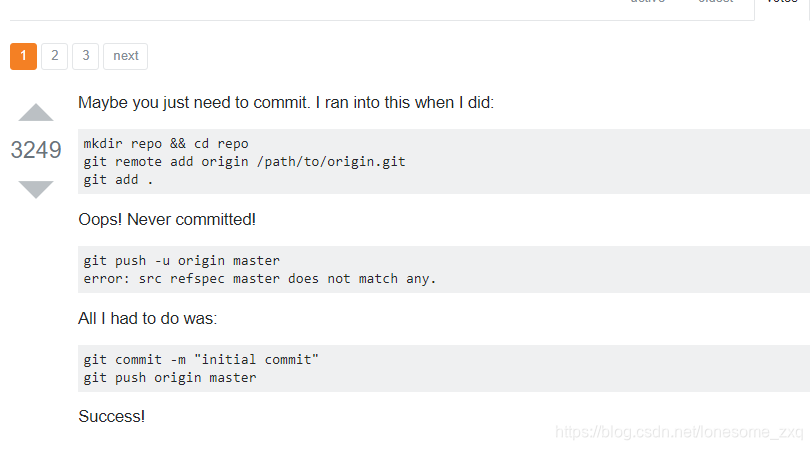This screenshot has height=450, width=812.
Task: Select the orange page 1 button
Action: click(23, 56)
